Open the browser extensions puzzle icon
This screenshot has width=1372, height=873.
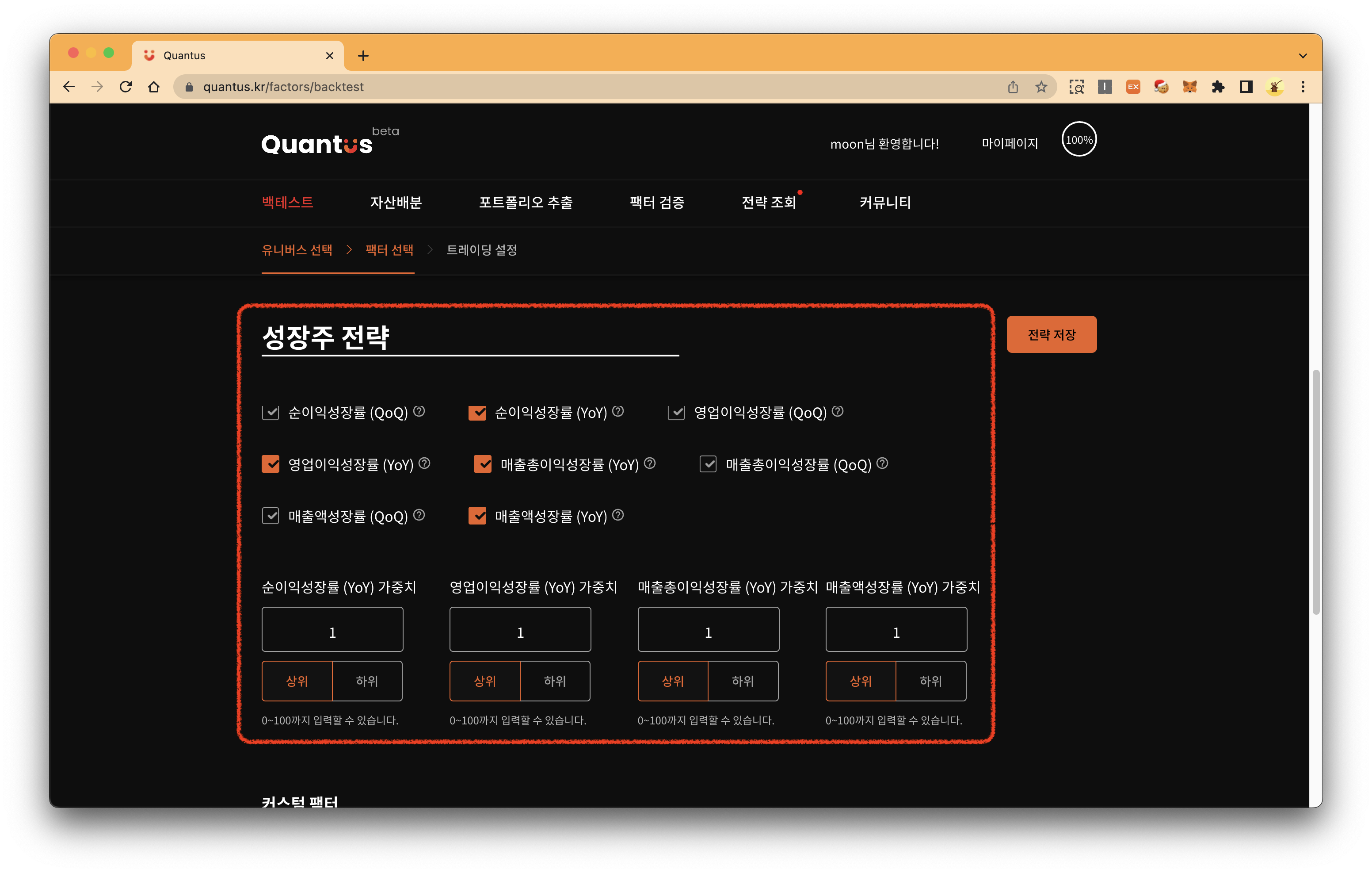tap(1218, 87)
